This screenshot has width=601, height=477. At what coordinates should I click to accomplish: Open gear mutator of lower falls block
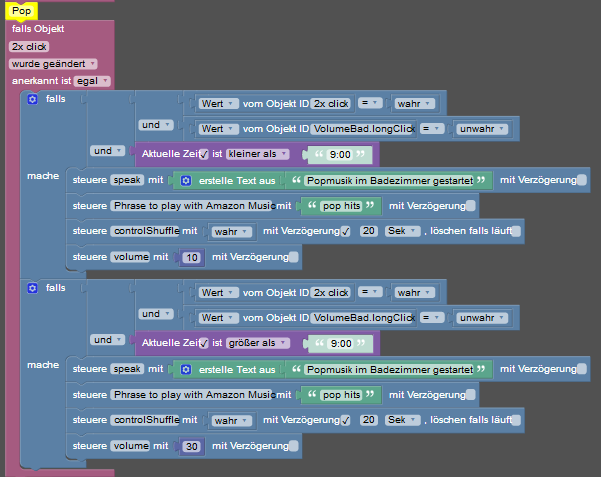pyautogui.click(x=33, y=288)
